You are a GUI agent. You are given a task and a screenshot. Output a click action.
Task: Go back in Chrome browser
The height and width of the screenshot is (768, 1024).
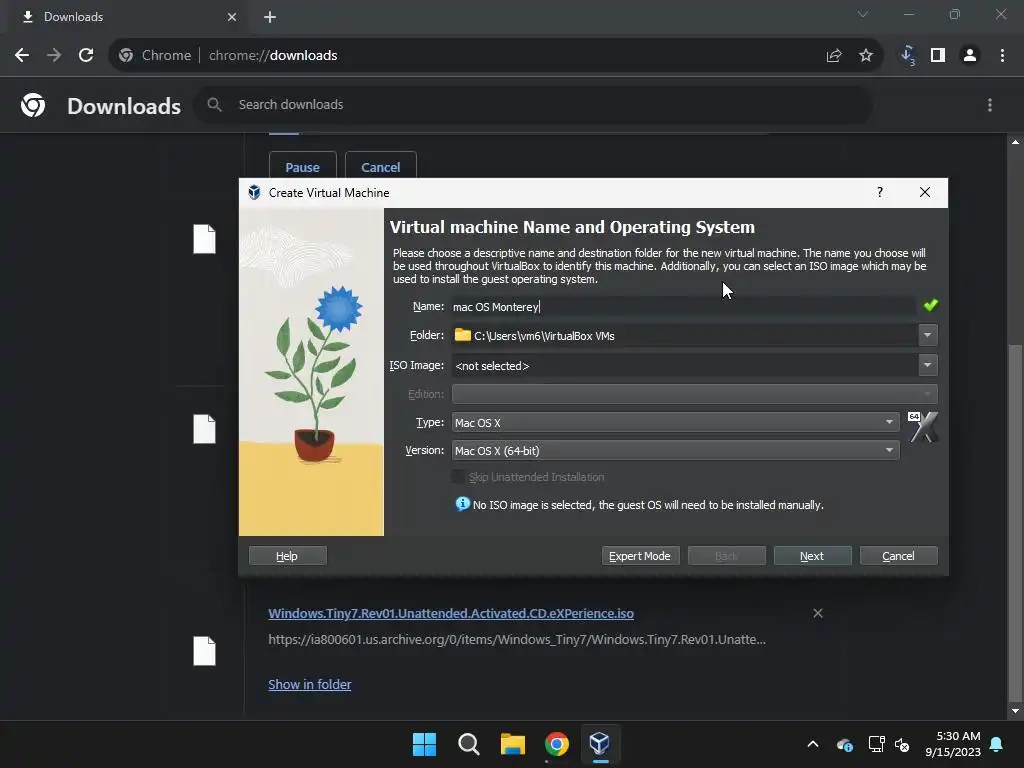click(x=22, y=56)
